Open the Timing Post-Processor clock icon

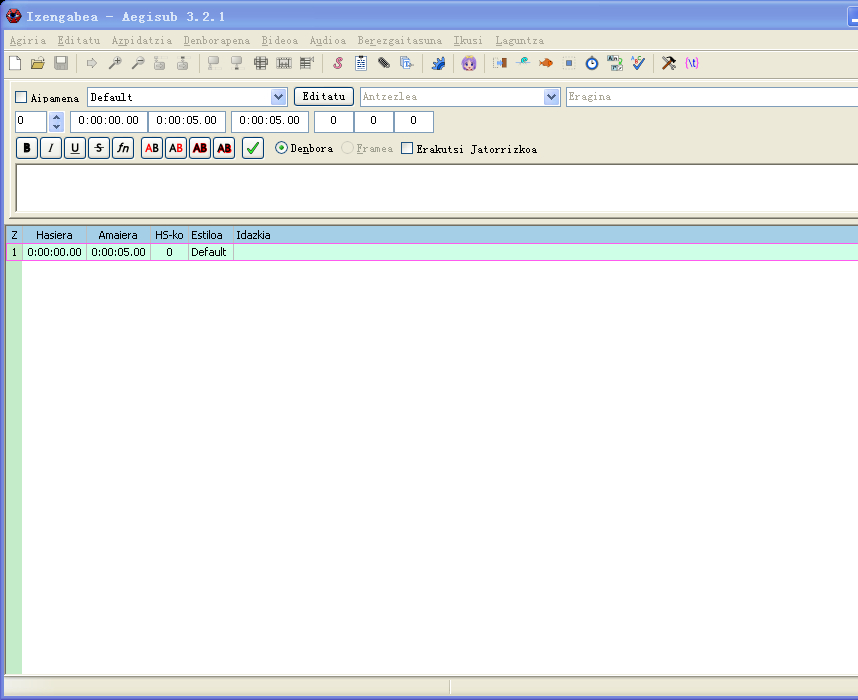(592, 63)
